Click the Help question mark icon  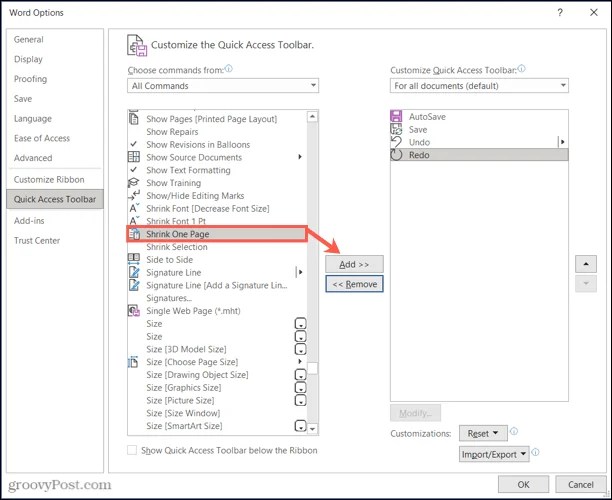click(x=560, y=12)
